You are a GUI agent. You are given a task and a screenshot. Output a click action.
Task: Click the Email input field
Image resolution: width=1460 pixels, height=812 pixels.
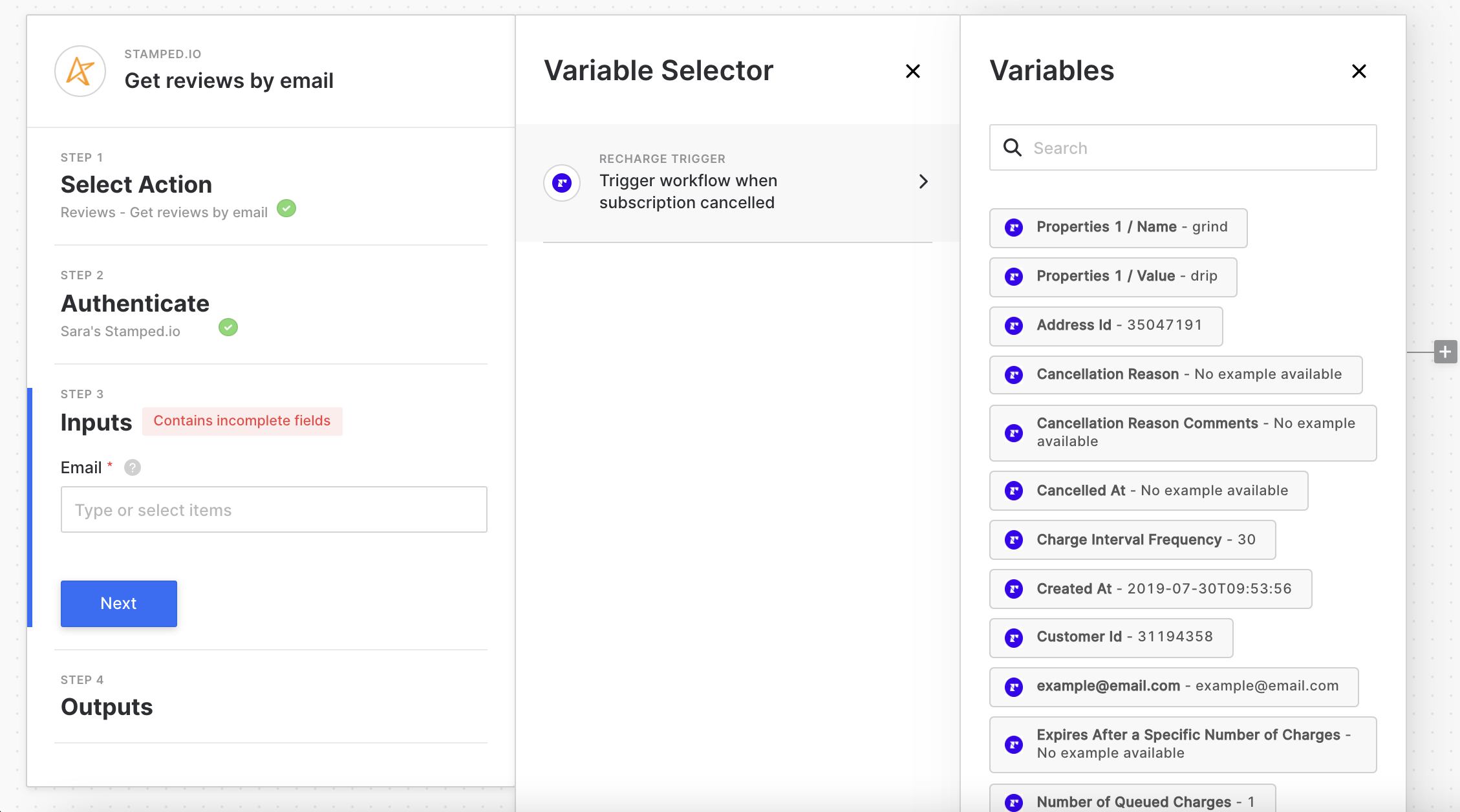[274, 510]
